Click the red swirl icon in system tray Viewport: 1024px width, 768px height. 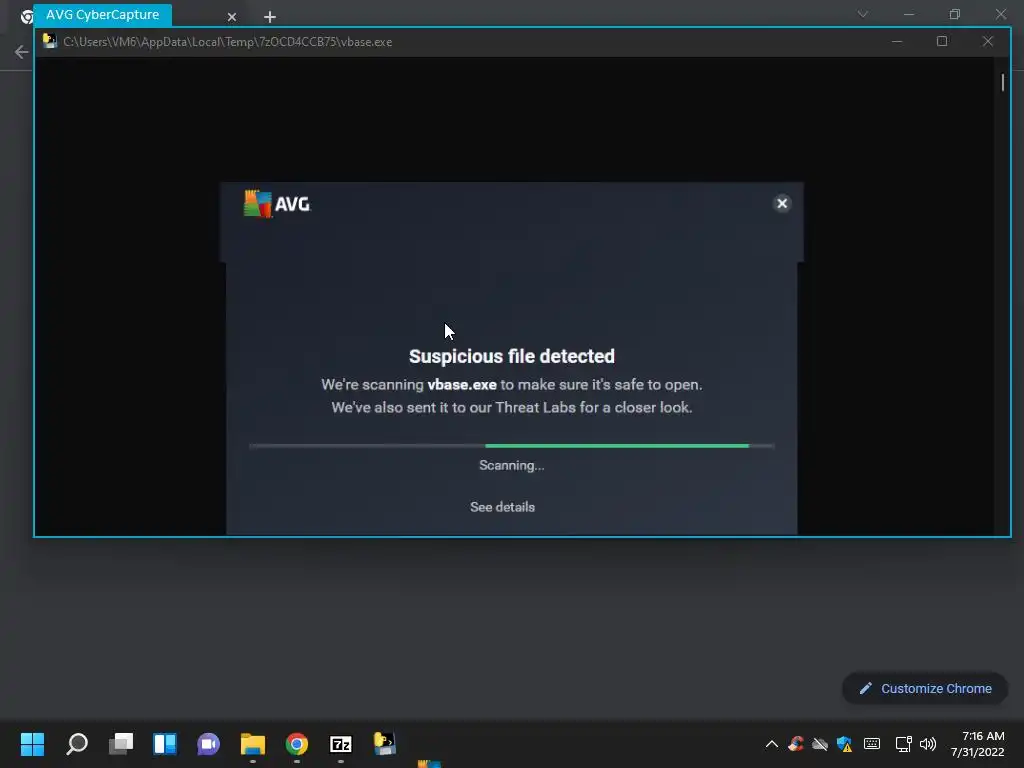click(795, 744)
